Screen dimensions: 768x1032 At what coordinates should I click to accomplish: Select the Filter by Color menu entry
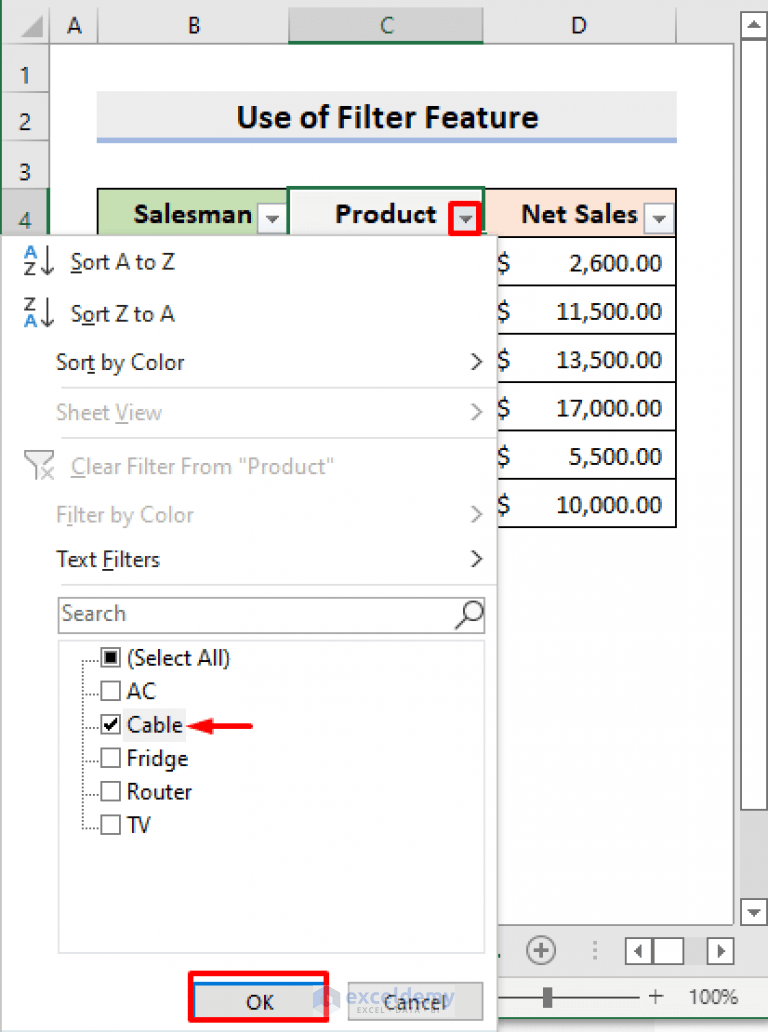coord(125,515)
